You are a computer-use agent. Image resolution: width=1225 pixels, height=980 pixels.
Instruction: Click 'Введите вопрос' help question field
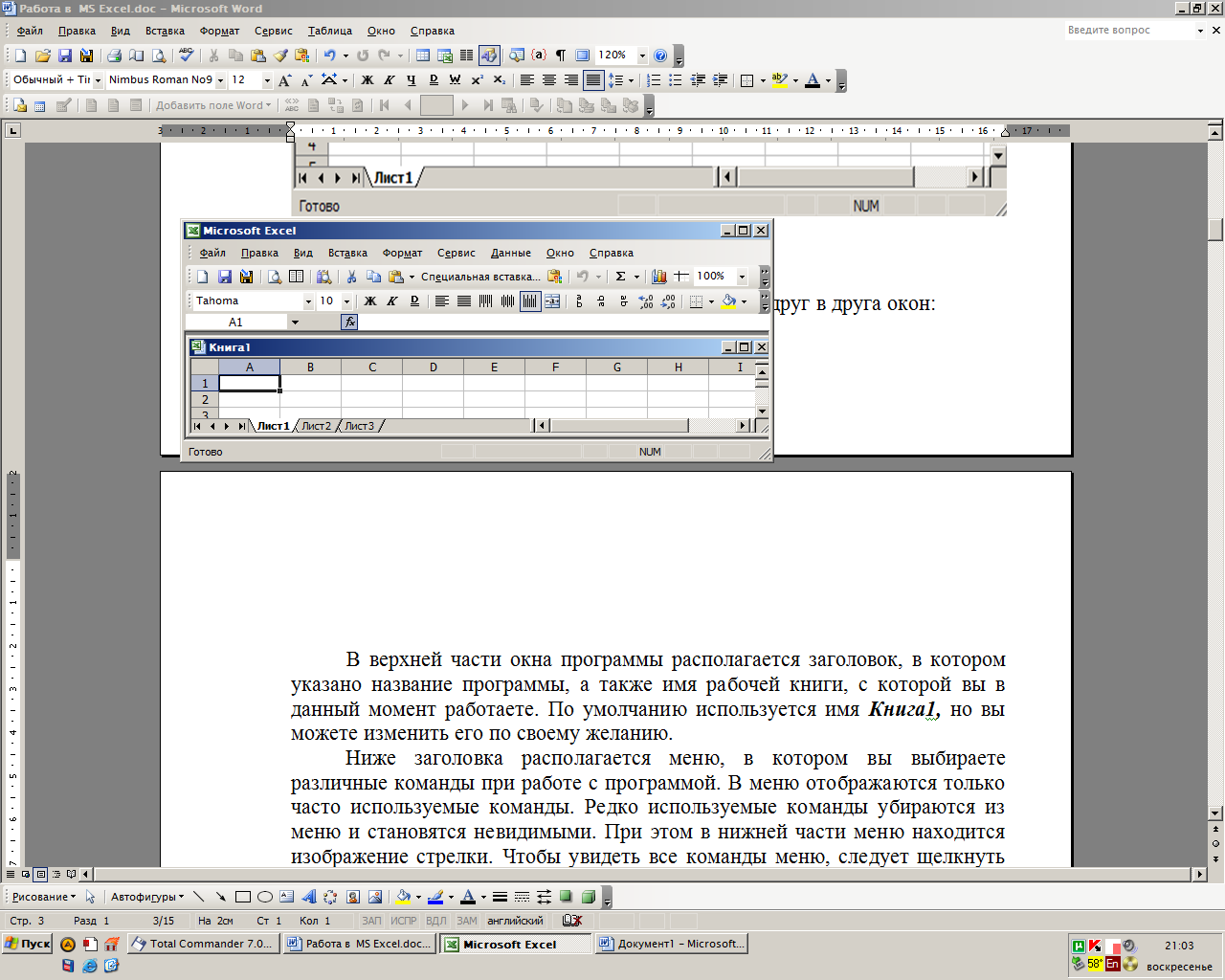(x=1129, y=31)
